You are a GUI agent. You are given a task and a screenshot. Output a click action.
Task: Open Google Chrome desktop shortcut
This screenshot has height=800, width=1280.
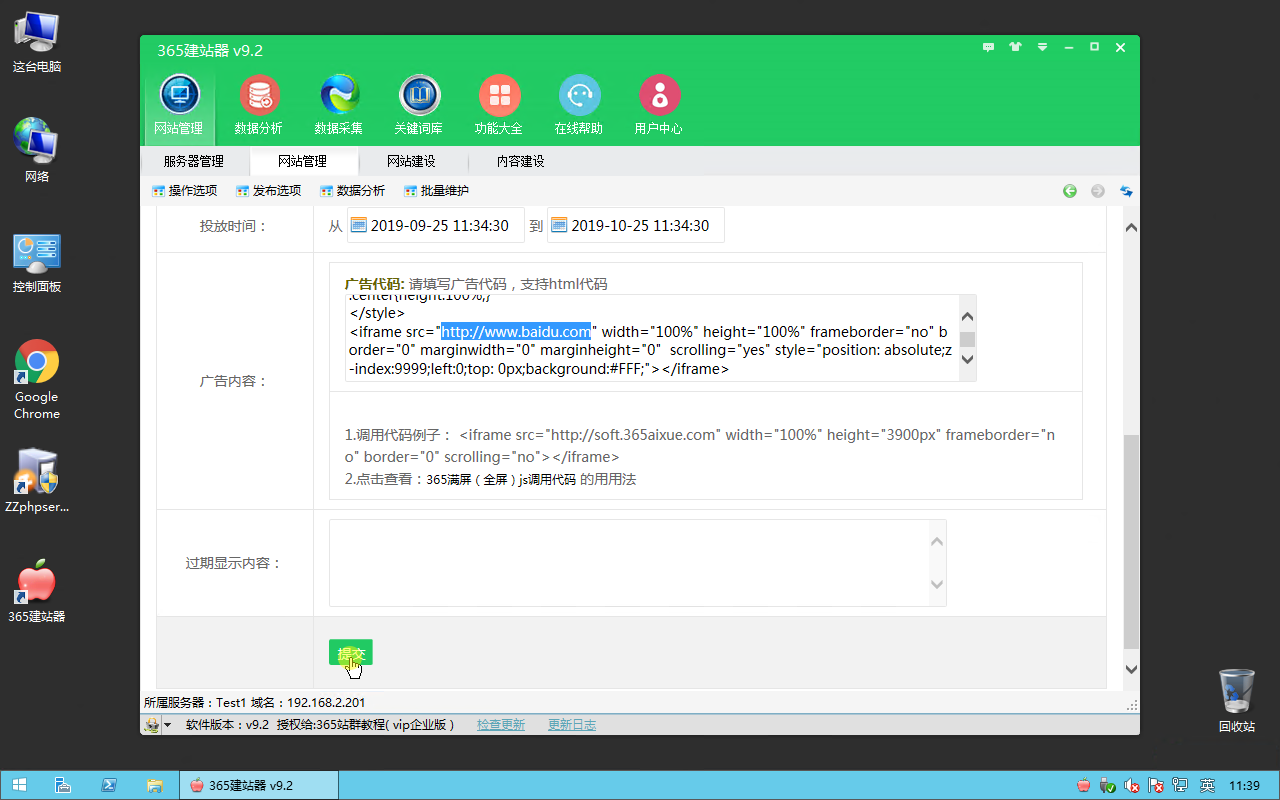(37, 379)
